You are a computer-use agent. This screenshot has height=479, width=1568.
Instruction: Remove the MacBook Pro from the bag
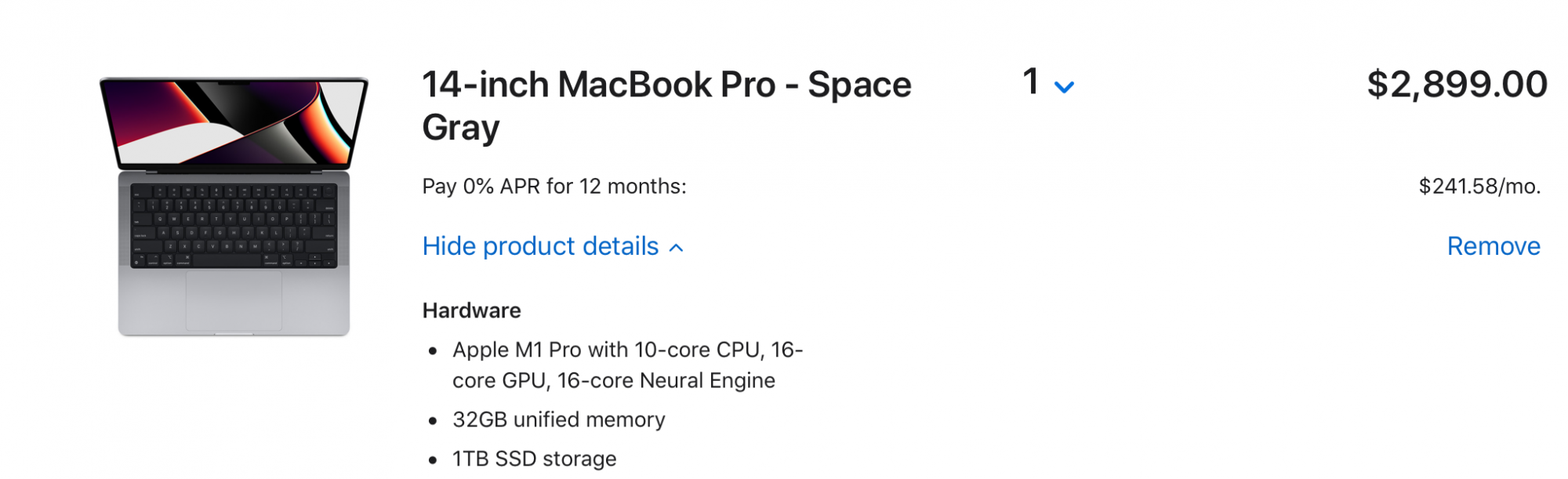pyautogui.click(x=1493, y=246)
